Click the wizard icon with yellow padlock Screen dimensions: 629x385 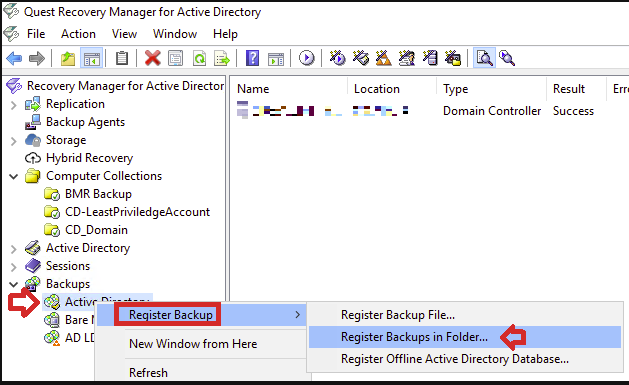tap(453, 59)
